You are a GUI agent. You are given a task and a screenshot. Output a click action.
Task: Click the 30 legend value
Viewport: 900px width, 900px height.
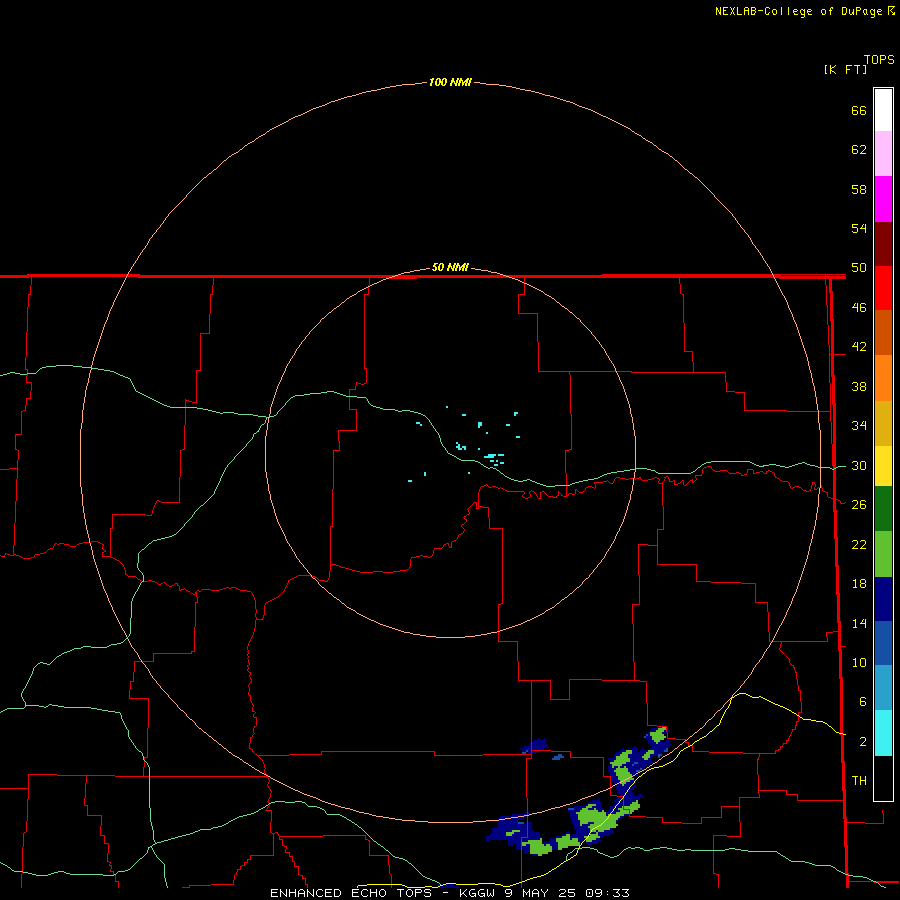pos(859,465)
